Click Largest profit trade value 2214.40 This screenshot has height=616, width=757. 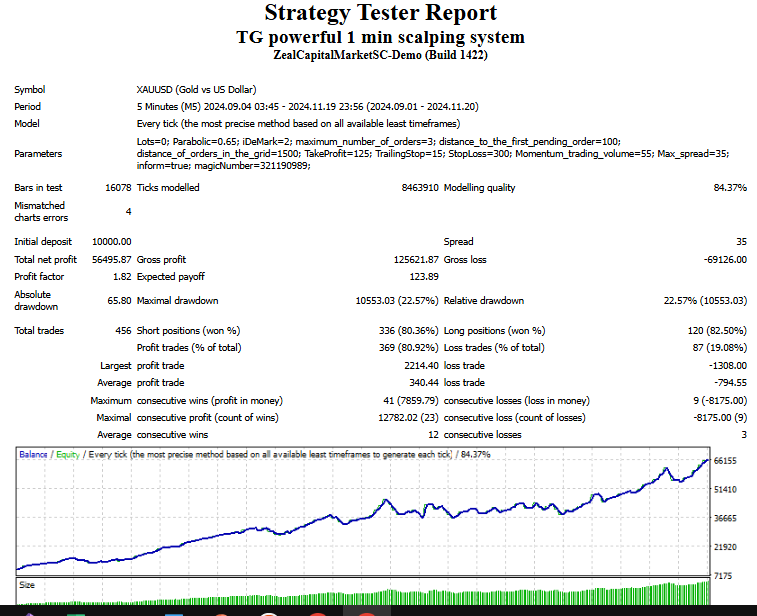421,366
